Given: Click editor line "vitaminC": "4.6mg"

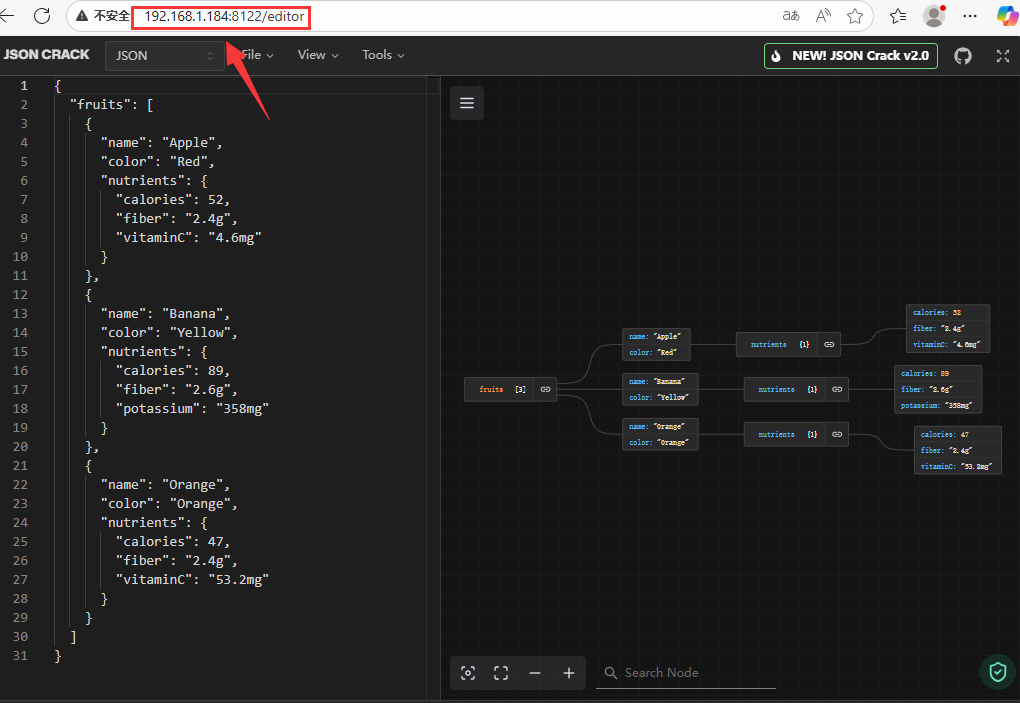Looking at the screenshot, I should 189,238.
